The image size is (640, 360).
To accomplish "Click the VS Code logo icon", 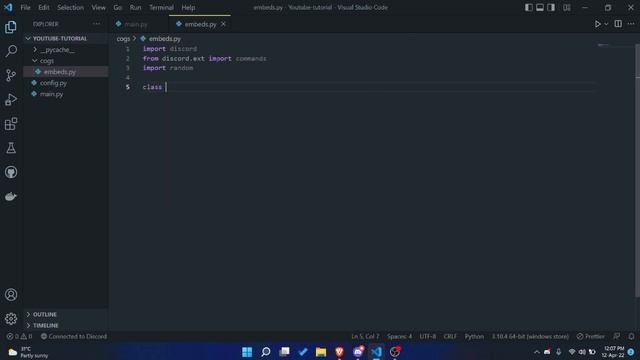I will point(8,7).
